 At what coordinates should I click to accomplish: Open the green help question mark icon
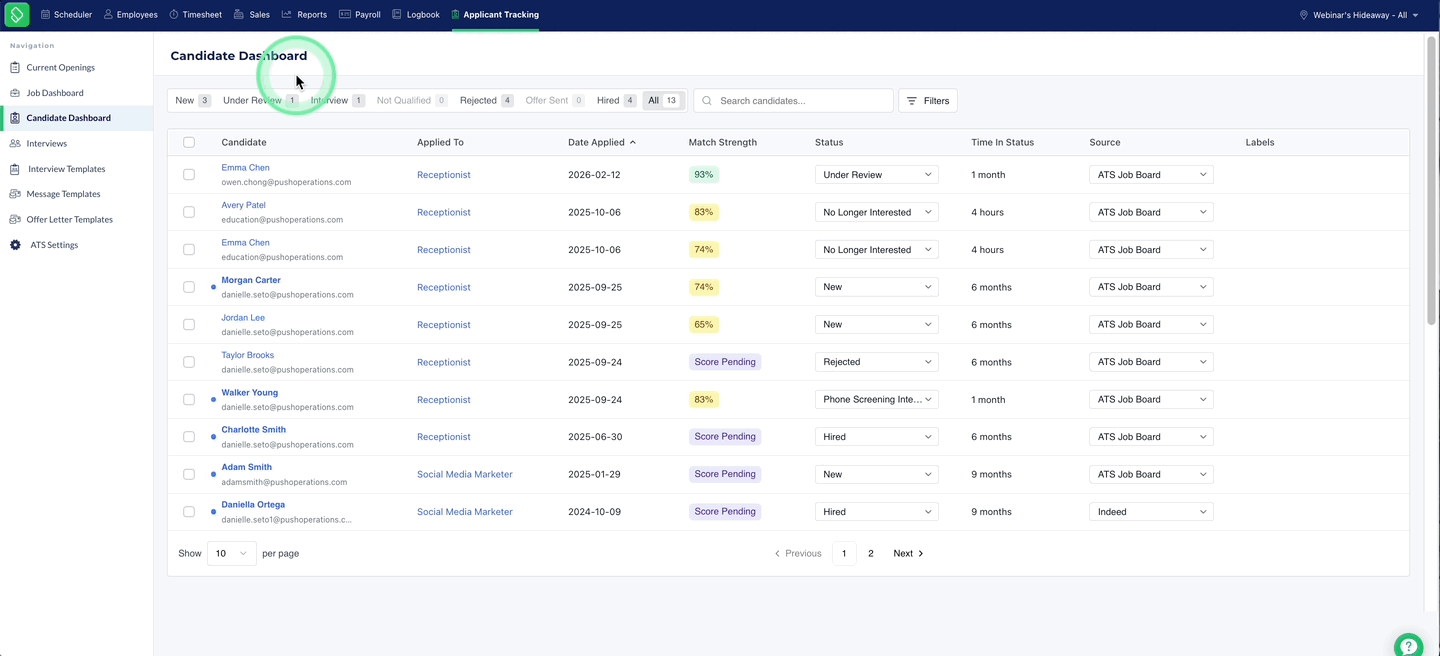(x=1408, y=644)
